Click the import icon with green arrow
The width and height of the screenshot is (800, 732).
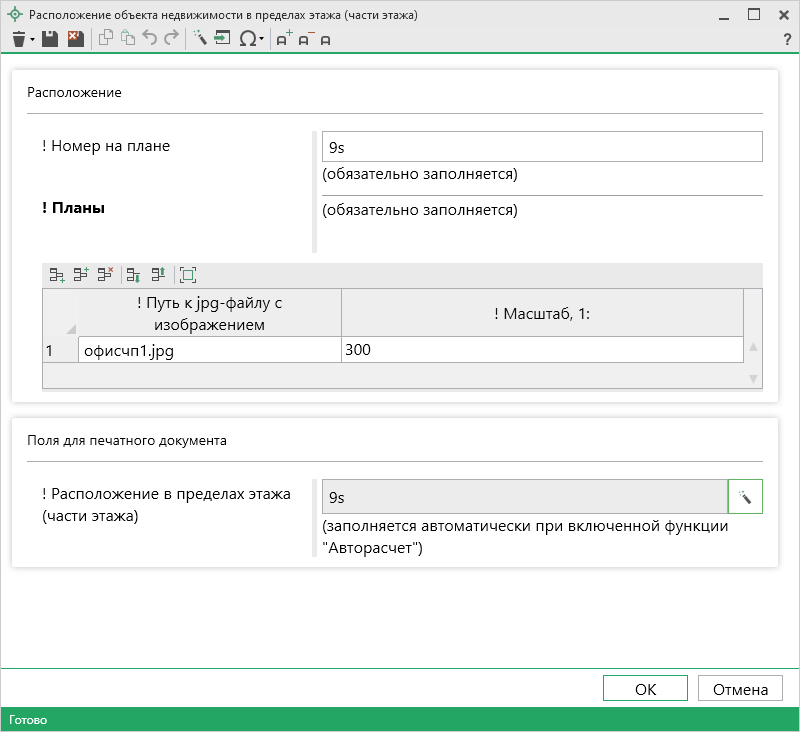pos(222,39)
